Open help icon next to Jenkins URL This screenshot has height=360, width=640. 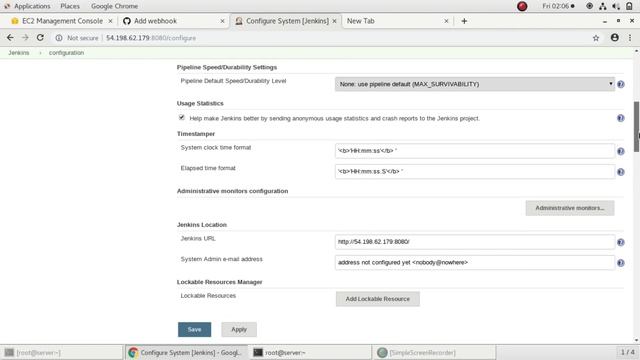pos(620,242)
